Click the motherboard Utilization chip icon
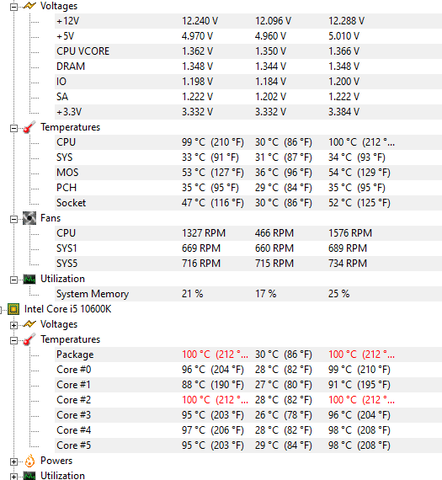442x480 pixels. (x=29, y=279)
